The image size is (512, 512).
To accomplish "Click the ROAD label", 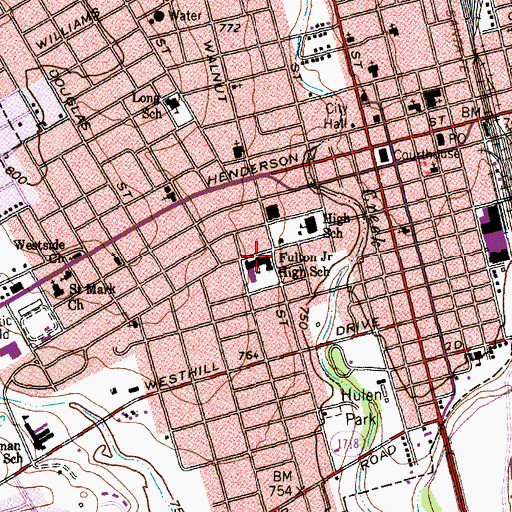I will click(379, 457).
